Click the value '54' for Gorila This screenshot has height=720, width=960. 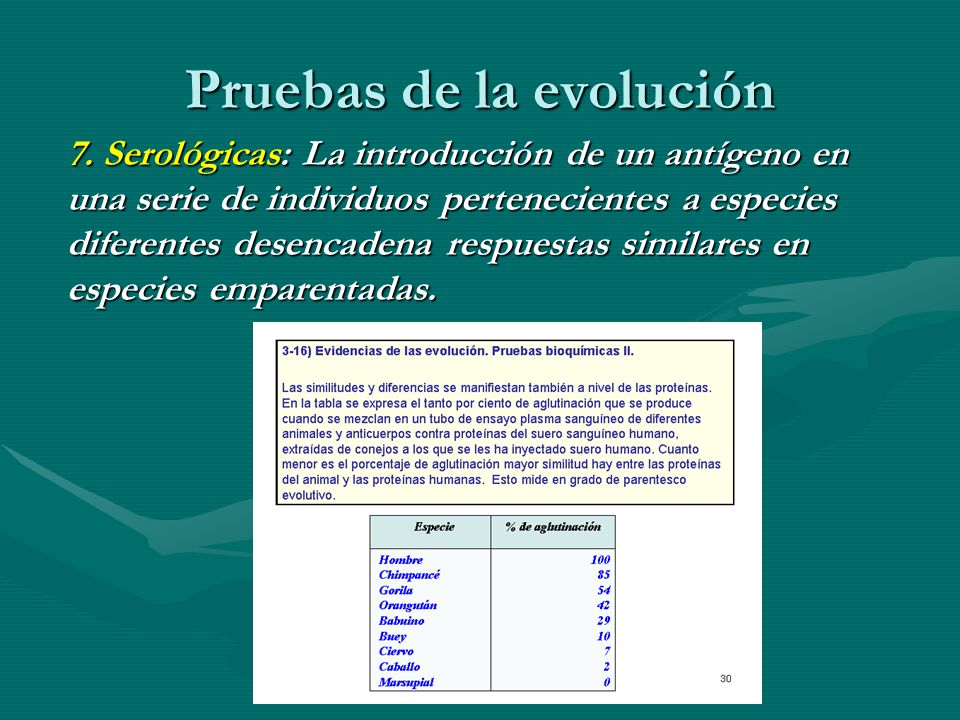click(604, 590)
